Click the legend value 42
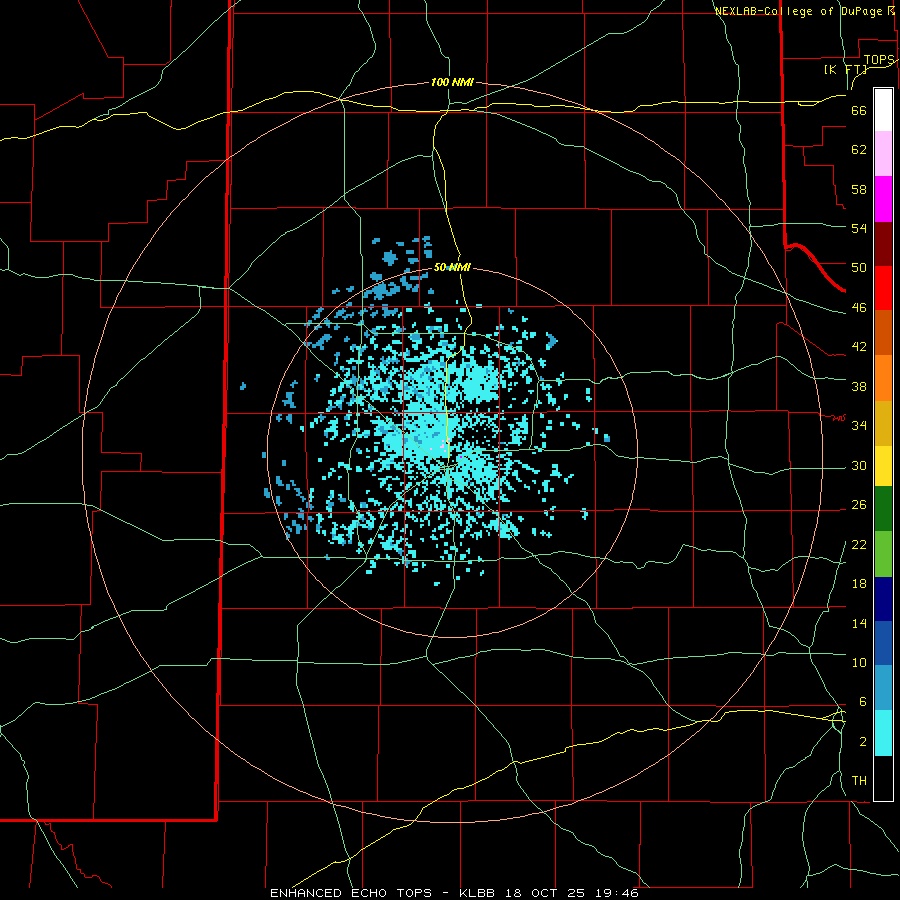This screenshot has width=900, height=900. click(859, 346)
